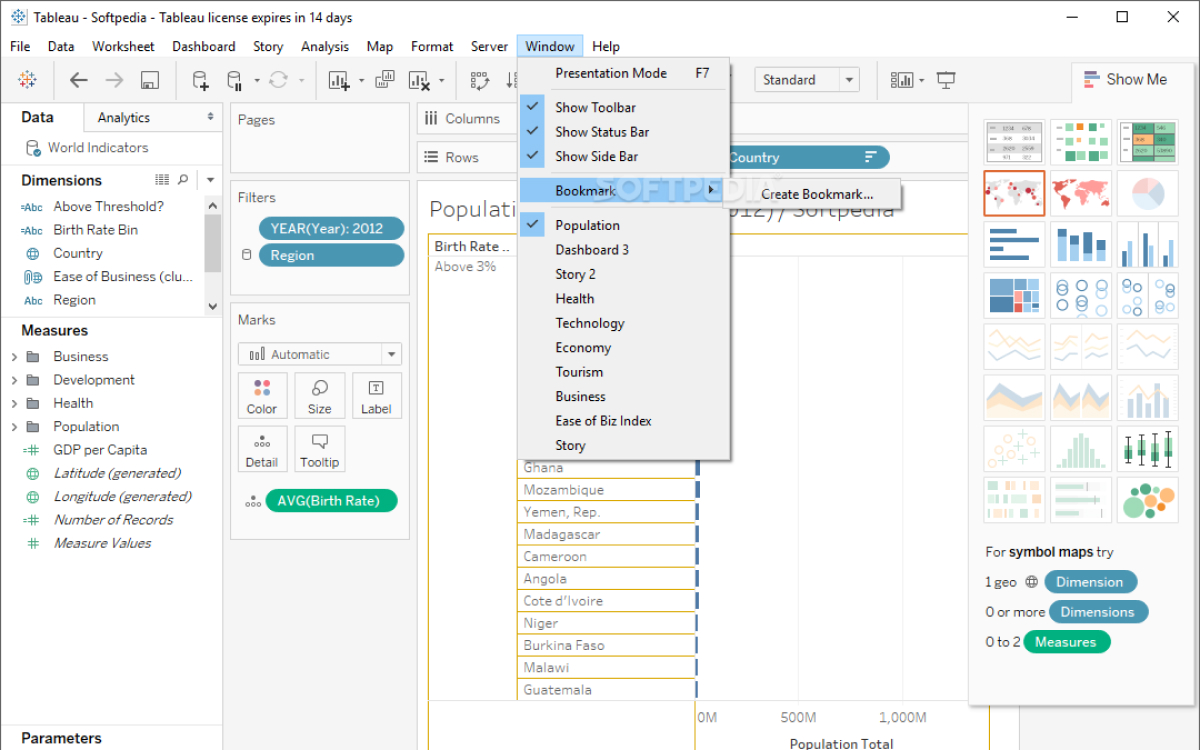This screenshot has width=1200, height=750.
Task: Open the Tooltip marks button
Action: pos(320,449)
